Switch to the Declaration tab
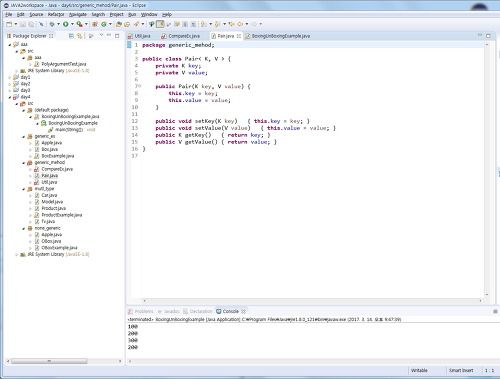This screenshot has height=379, width=500. [x=198, y=311]
